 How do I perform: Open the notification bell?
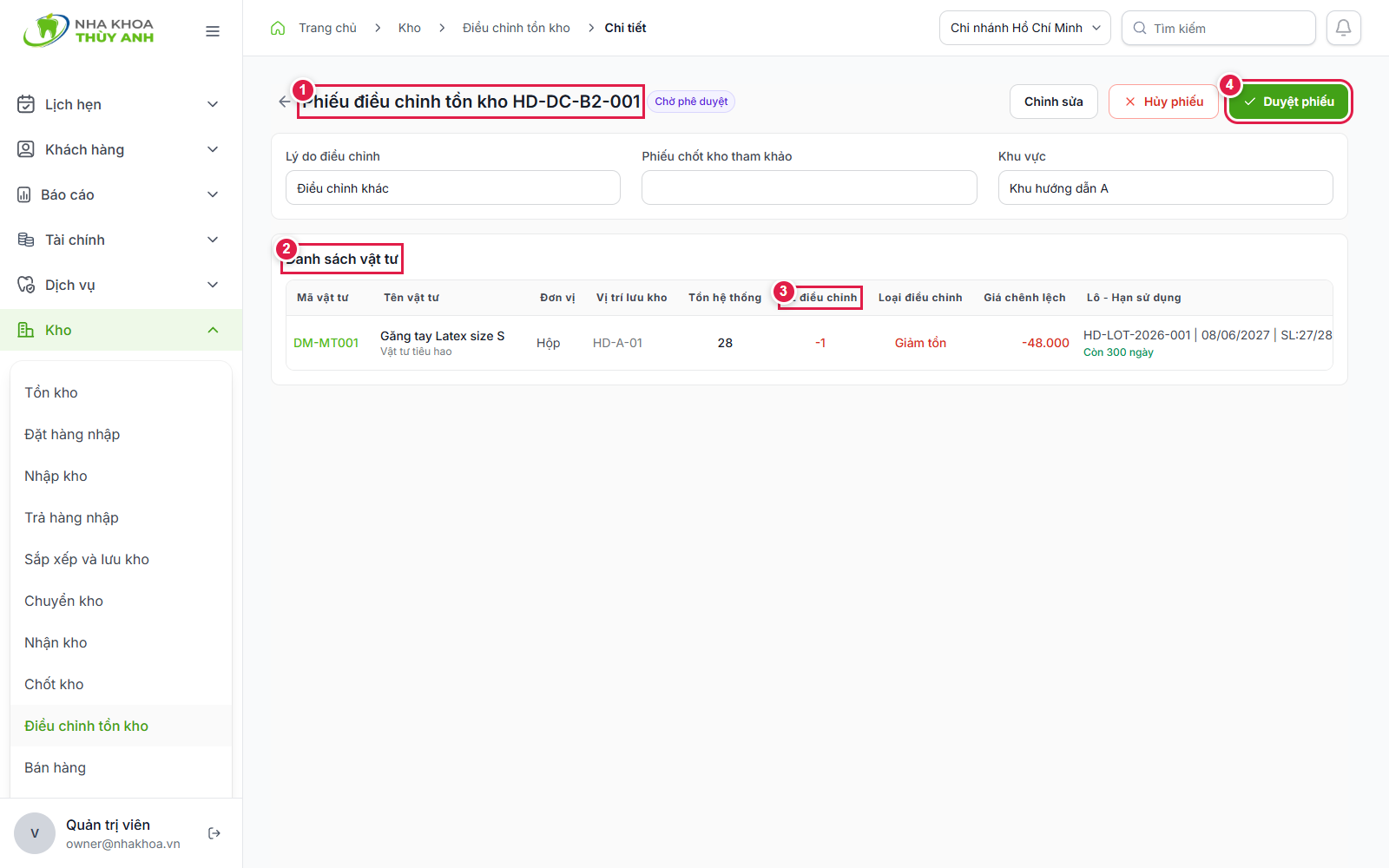tap(1343, 28)
